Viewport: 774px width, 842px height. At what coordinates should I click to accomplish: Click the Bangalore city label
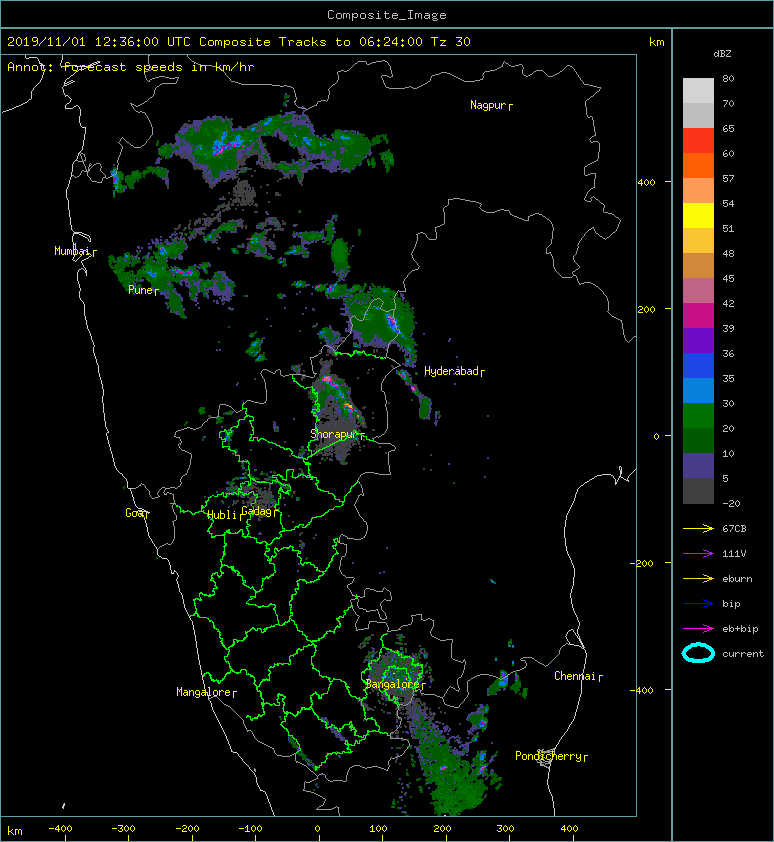(x=395, y=684)
